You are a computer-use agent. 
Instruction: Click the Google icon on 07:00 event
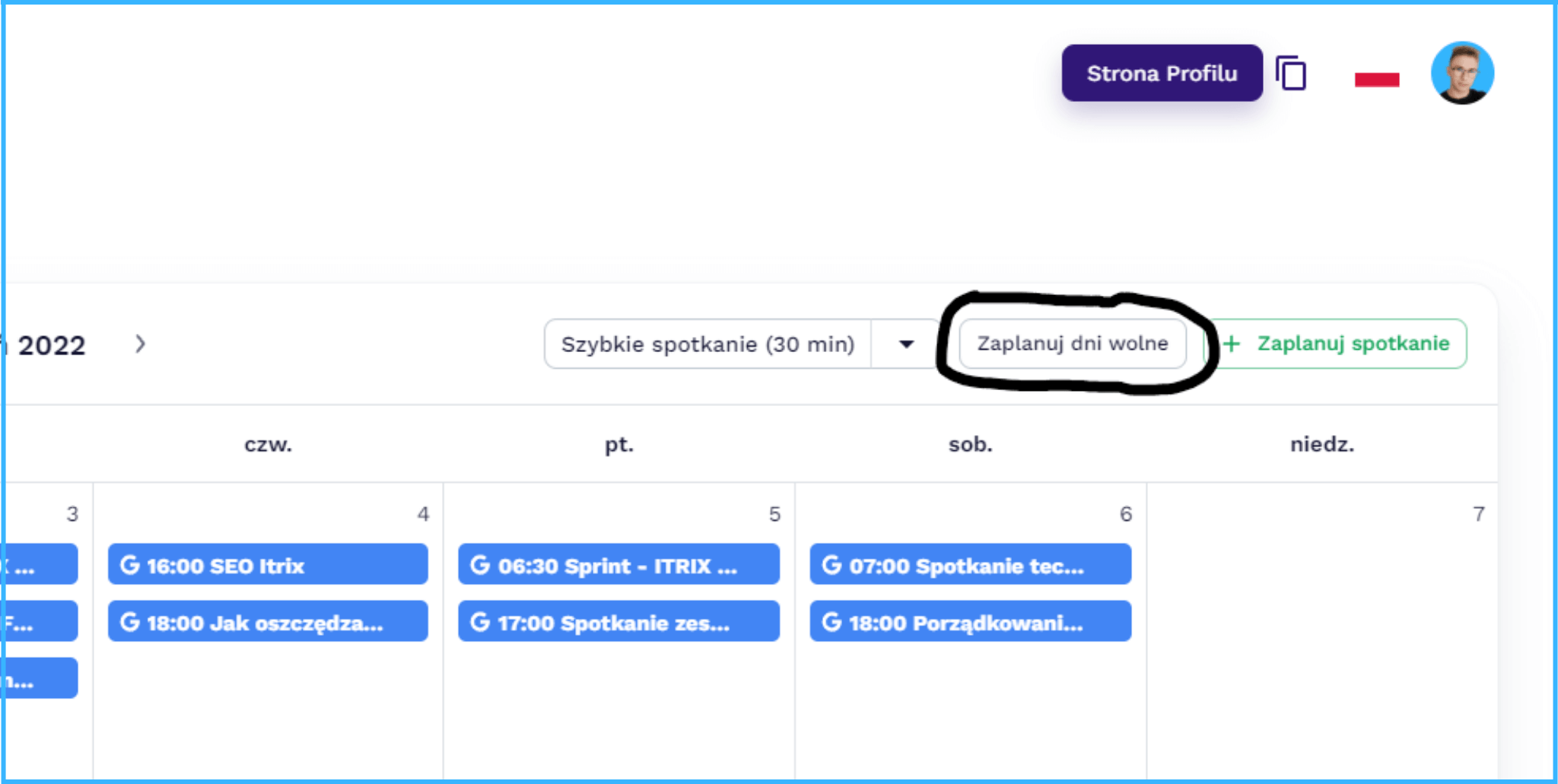831,565
